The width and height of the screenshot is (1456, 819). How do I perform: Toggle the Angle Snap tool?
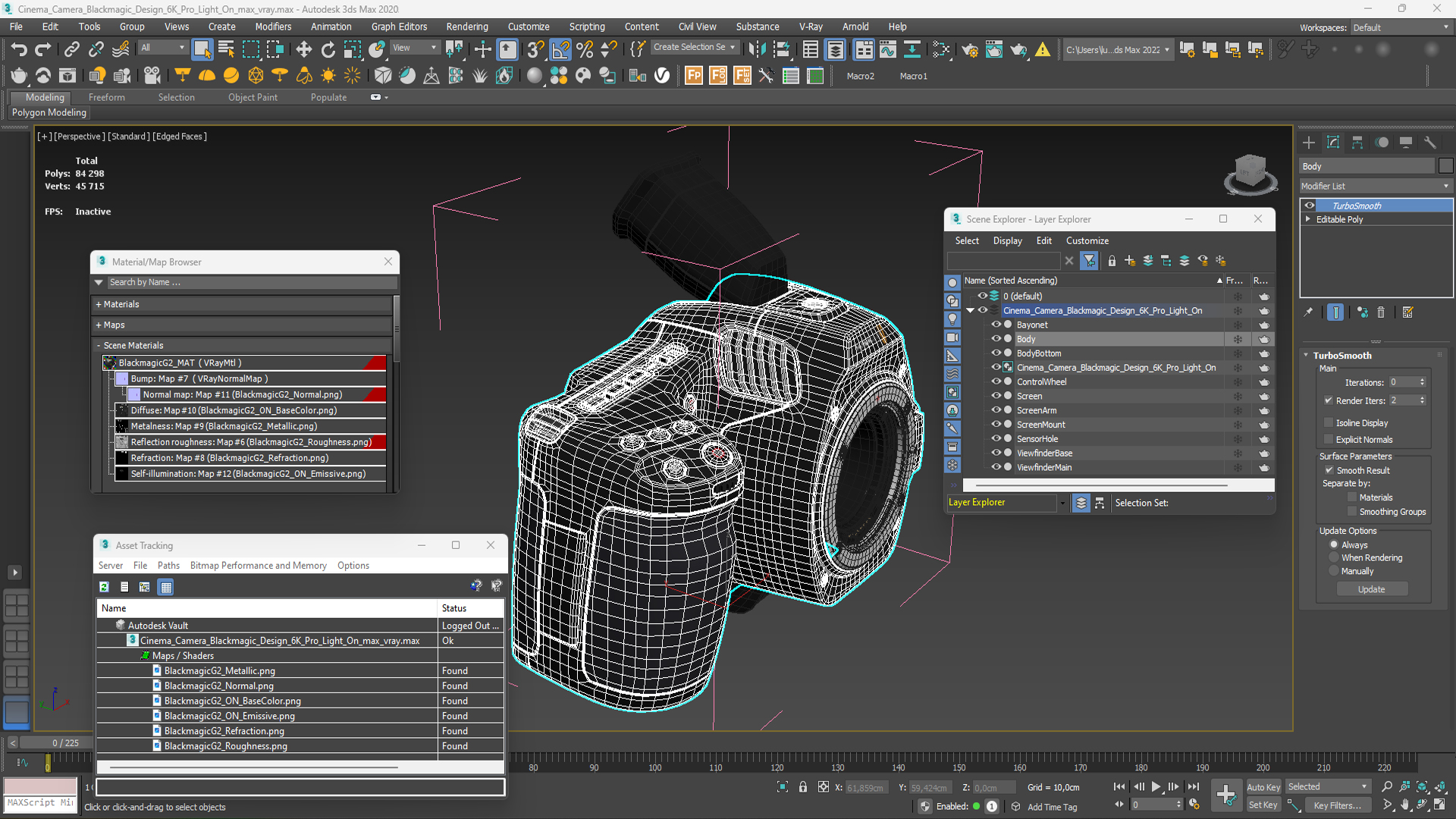tap(560, 50)
